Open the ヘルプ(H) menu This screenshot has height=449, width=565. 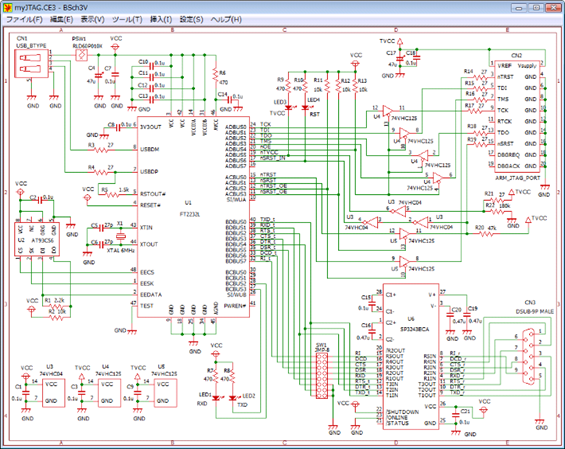click(226, 19)
